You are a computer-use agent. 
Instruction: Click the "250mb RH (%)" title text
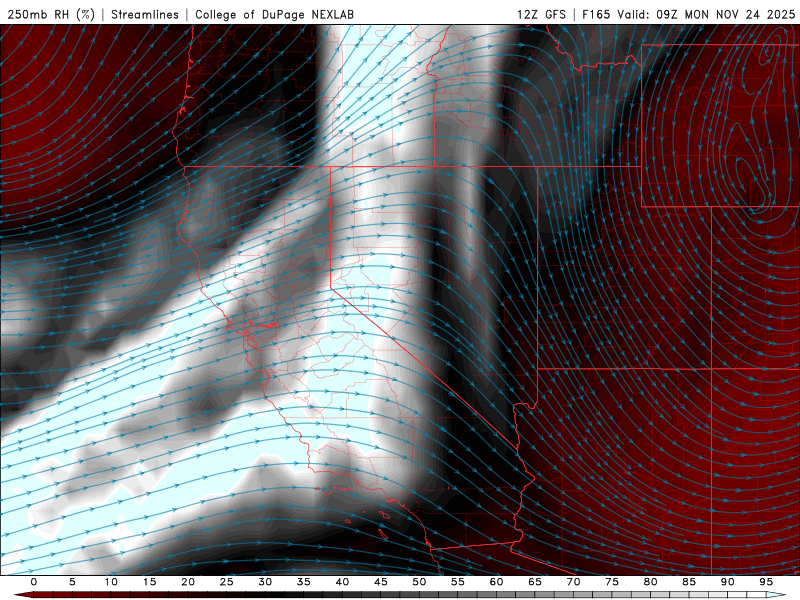tap(51, 15)
